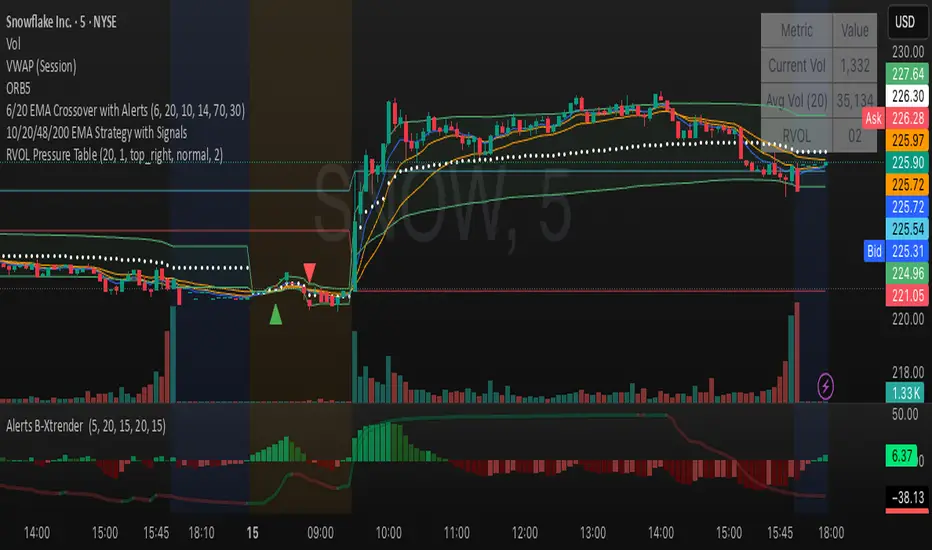The width and height of the screenshot is (932, 550).
Task: Click the green 6.37 B-Xtrender value tag
Action: [902, 456]
